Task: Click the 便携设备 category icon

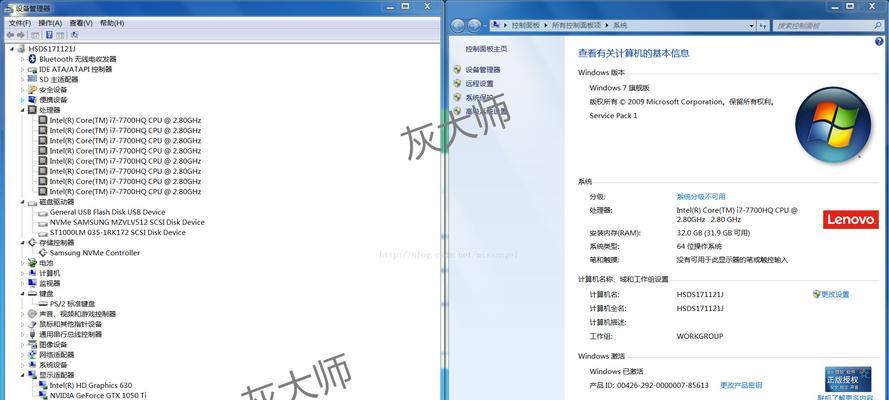Action: [x=32, y=100]
